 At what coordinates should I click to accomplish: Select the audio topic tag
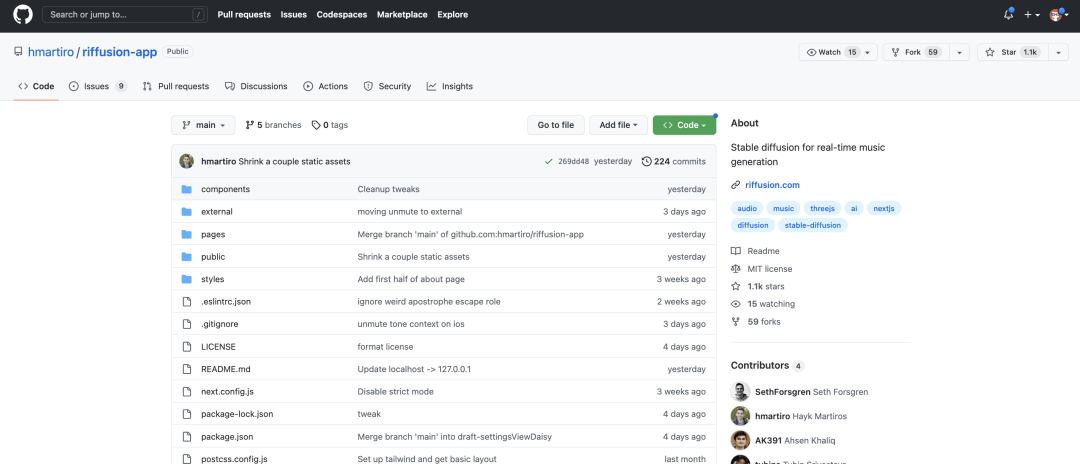[x=747, y=208]
